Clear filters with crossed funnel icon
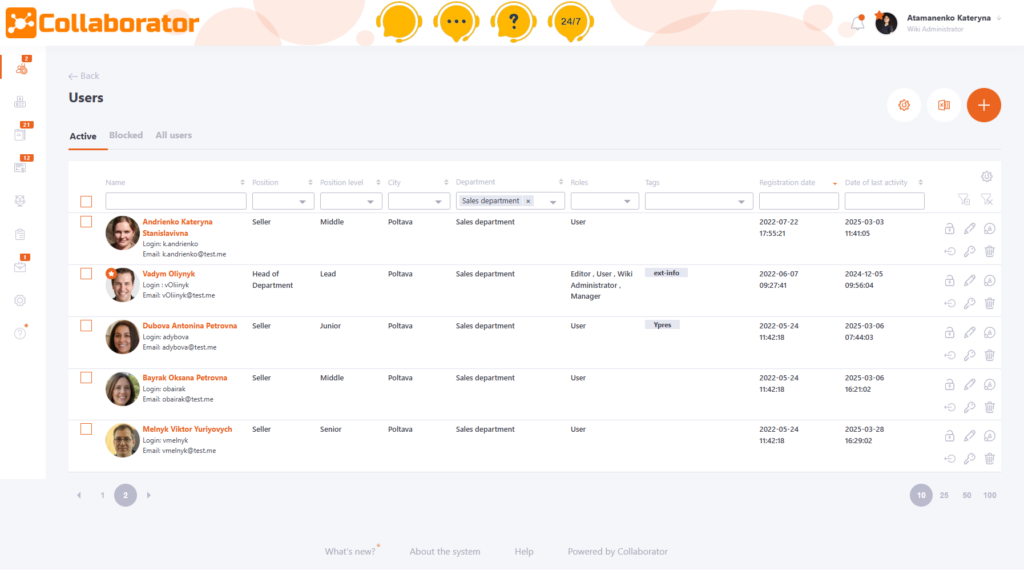The height and width of the screenshot is (570, 1024). [x=987, y=199]
